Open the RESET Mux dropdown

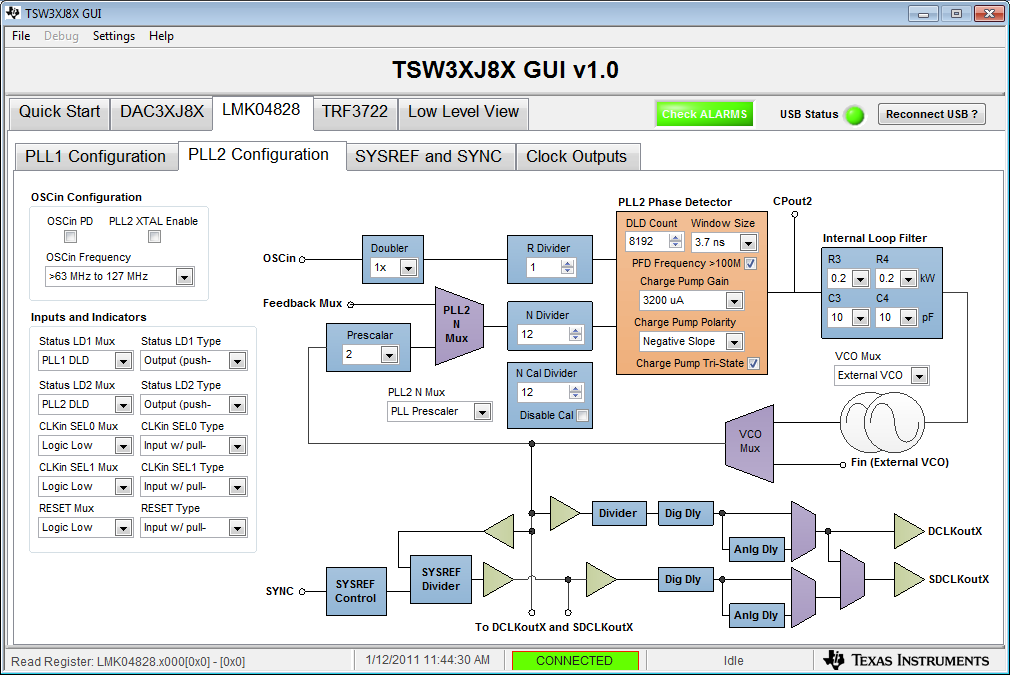click(124, 528)
